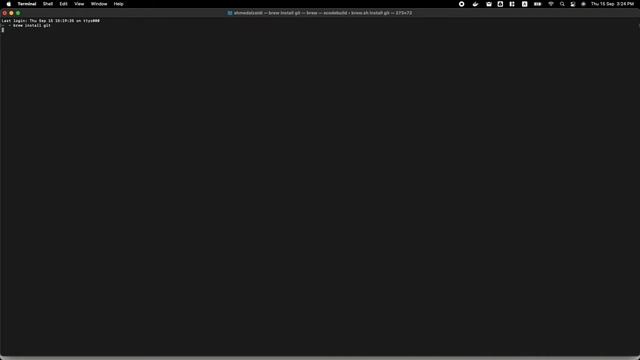Click the date and time in menu bar
The height and width of the screenshot is (360, 640).
[612, 4]
